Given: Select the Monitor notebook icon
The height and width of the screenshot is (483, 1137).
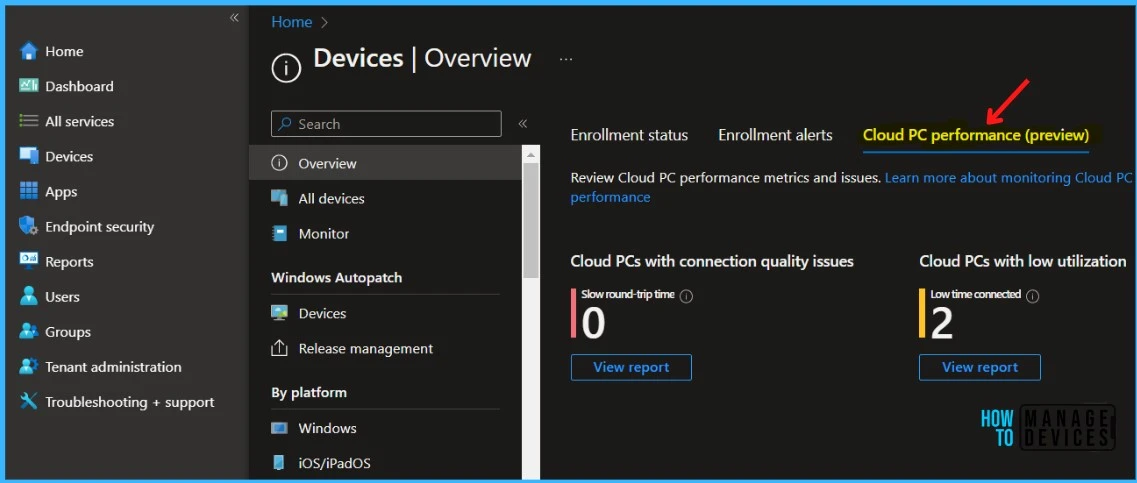Looking at the screenshot, I should click(x=279, y=234).
